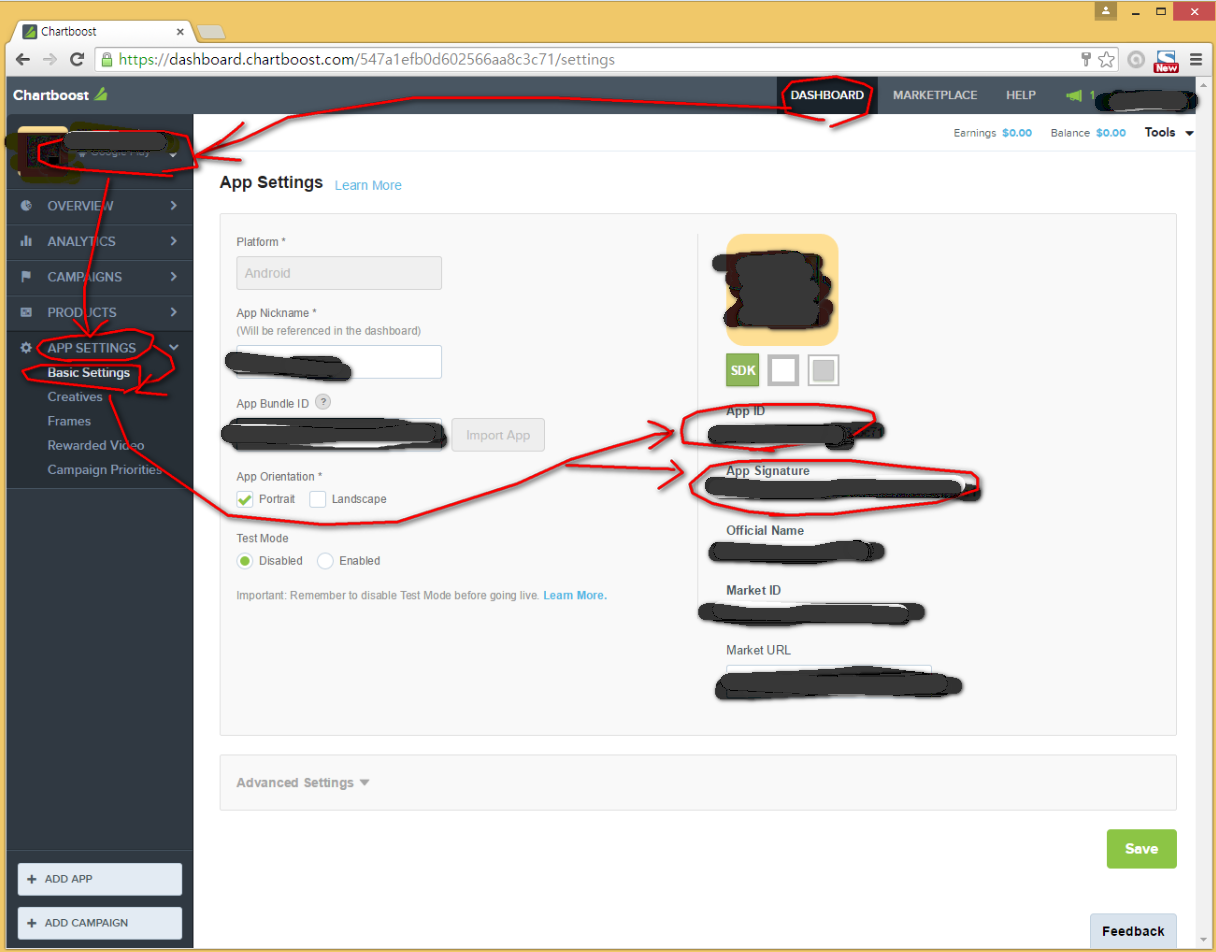Reload the page with the refresh icon
This screenshot has width=1216, height=952.
[77, 59]
